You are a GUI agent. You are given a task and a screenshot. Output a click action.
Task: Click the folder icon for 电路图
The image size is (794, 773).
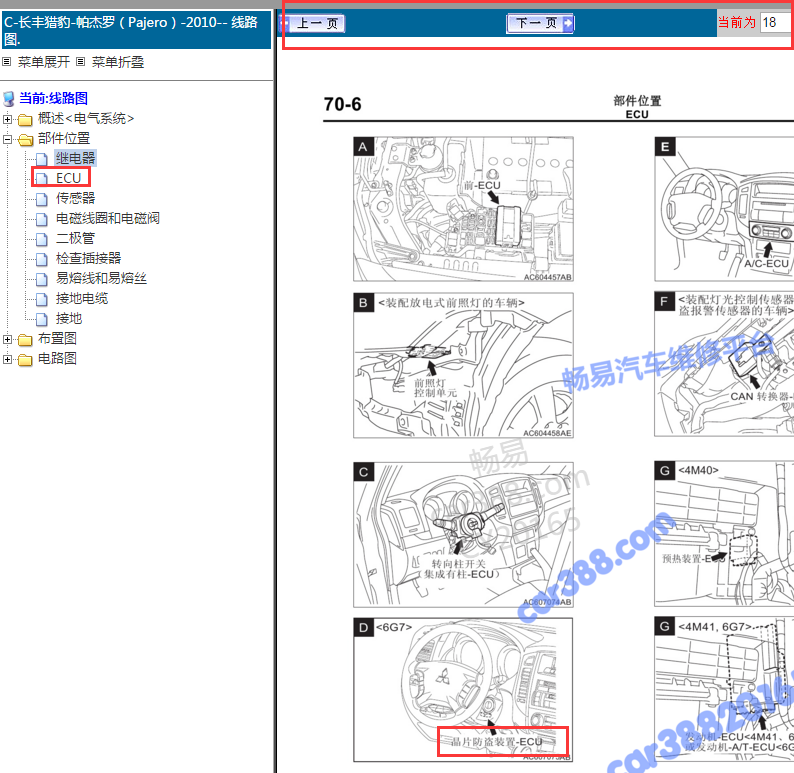click(x=25, y=360)
